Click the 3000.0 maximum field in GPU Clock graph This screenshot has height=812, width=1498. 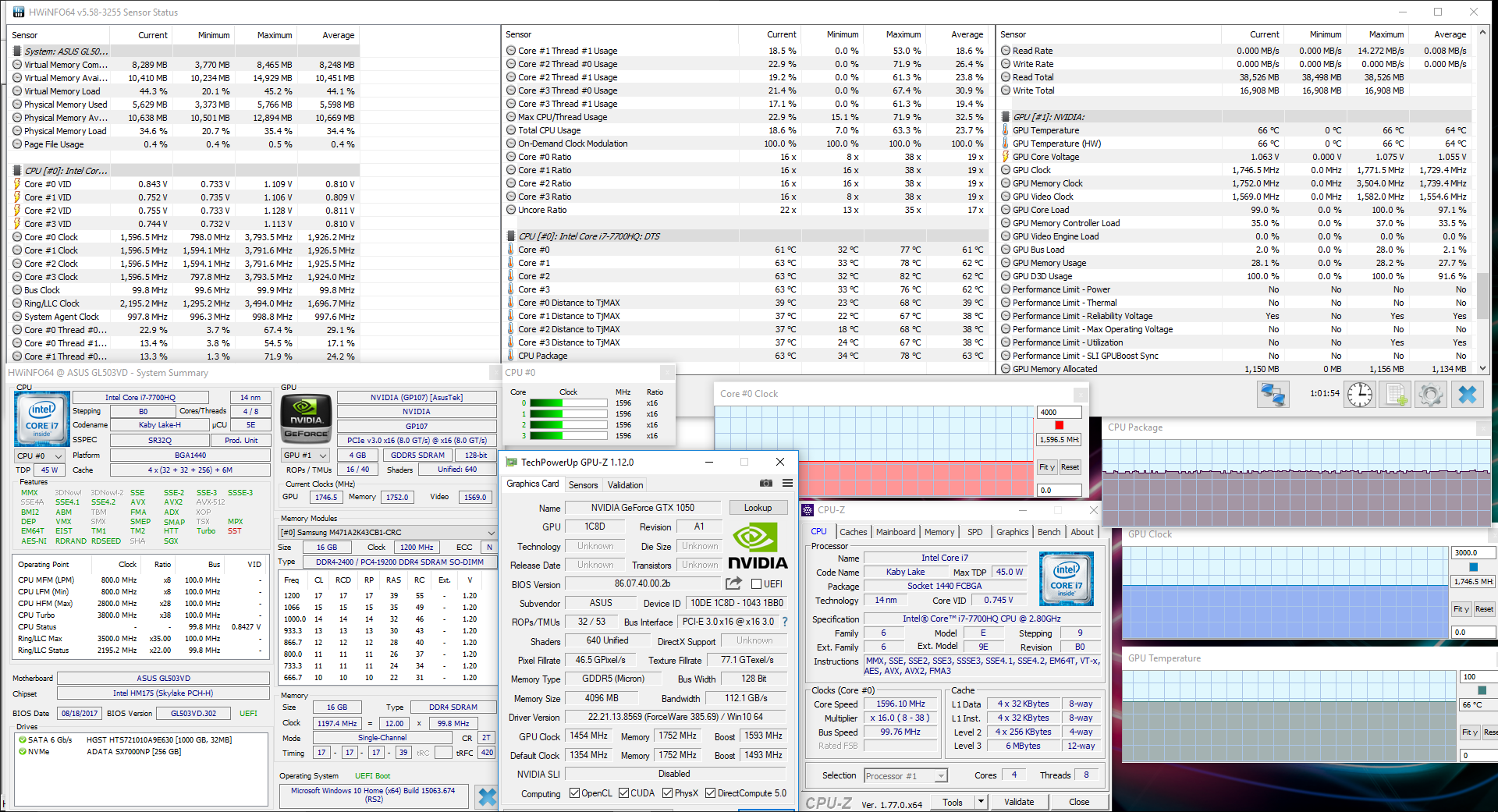[1474, 552]
